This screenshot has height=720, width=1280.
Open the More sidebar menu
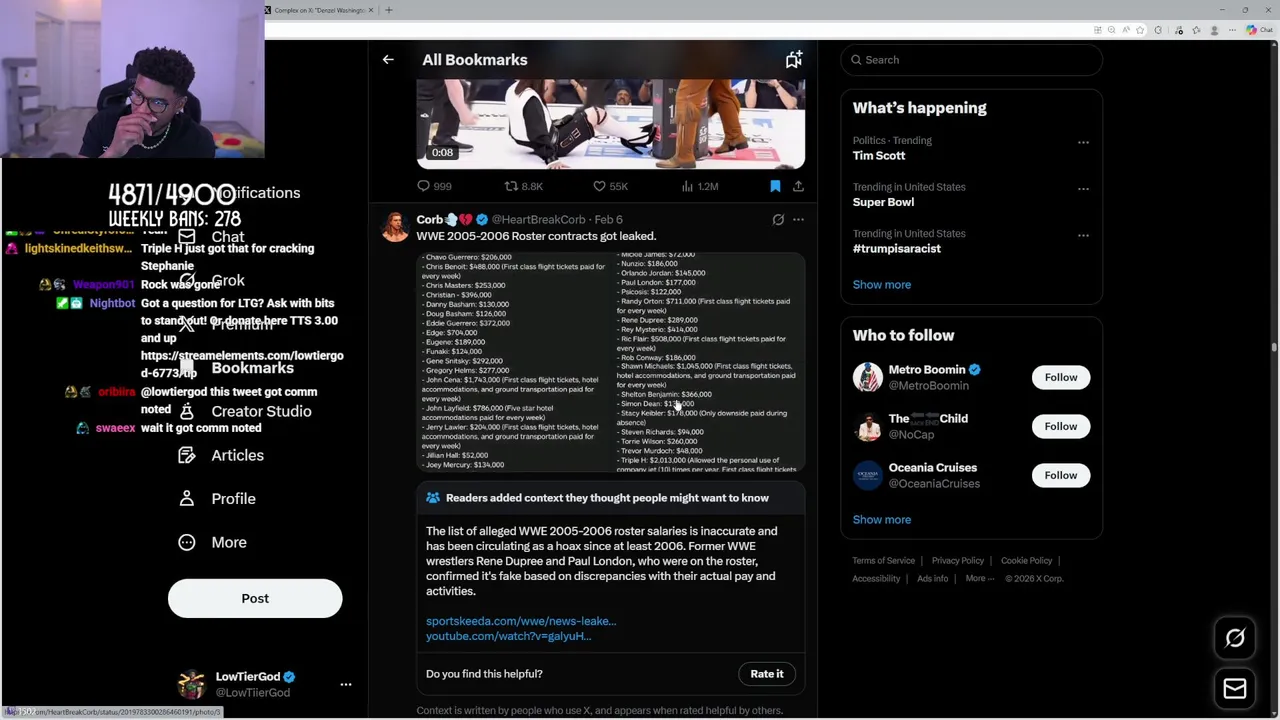click(x=212, y=542)
